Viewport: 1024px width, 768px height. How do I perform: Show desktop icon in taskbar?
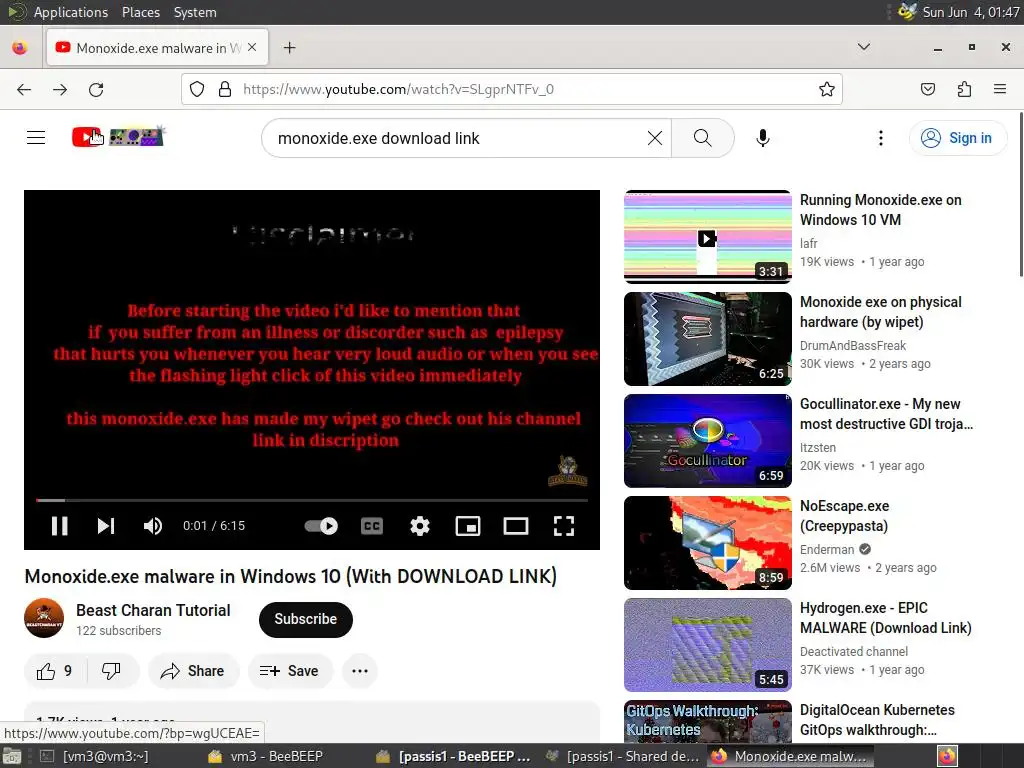pos(12,756)
